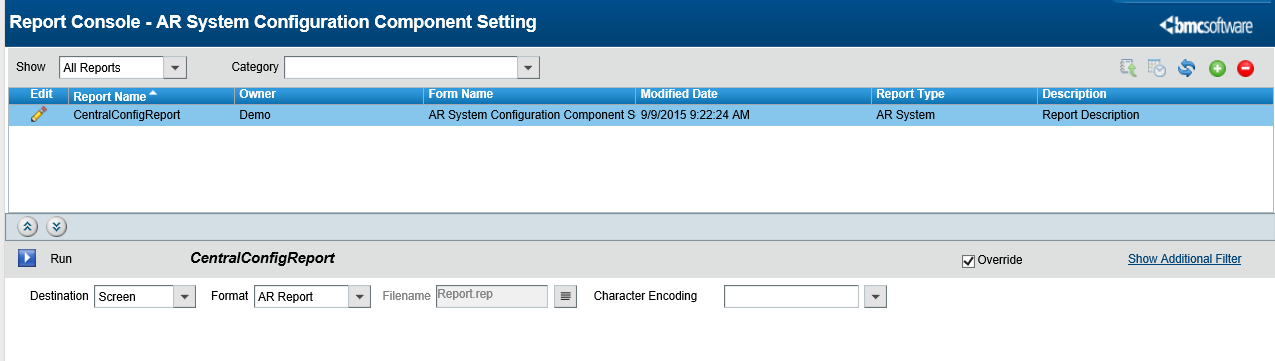The height and width of the screenshot is (361, 1275).
Task: Edit CentralConfigReport with the pencil icon
Action: [39, 114]
